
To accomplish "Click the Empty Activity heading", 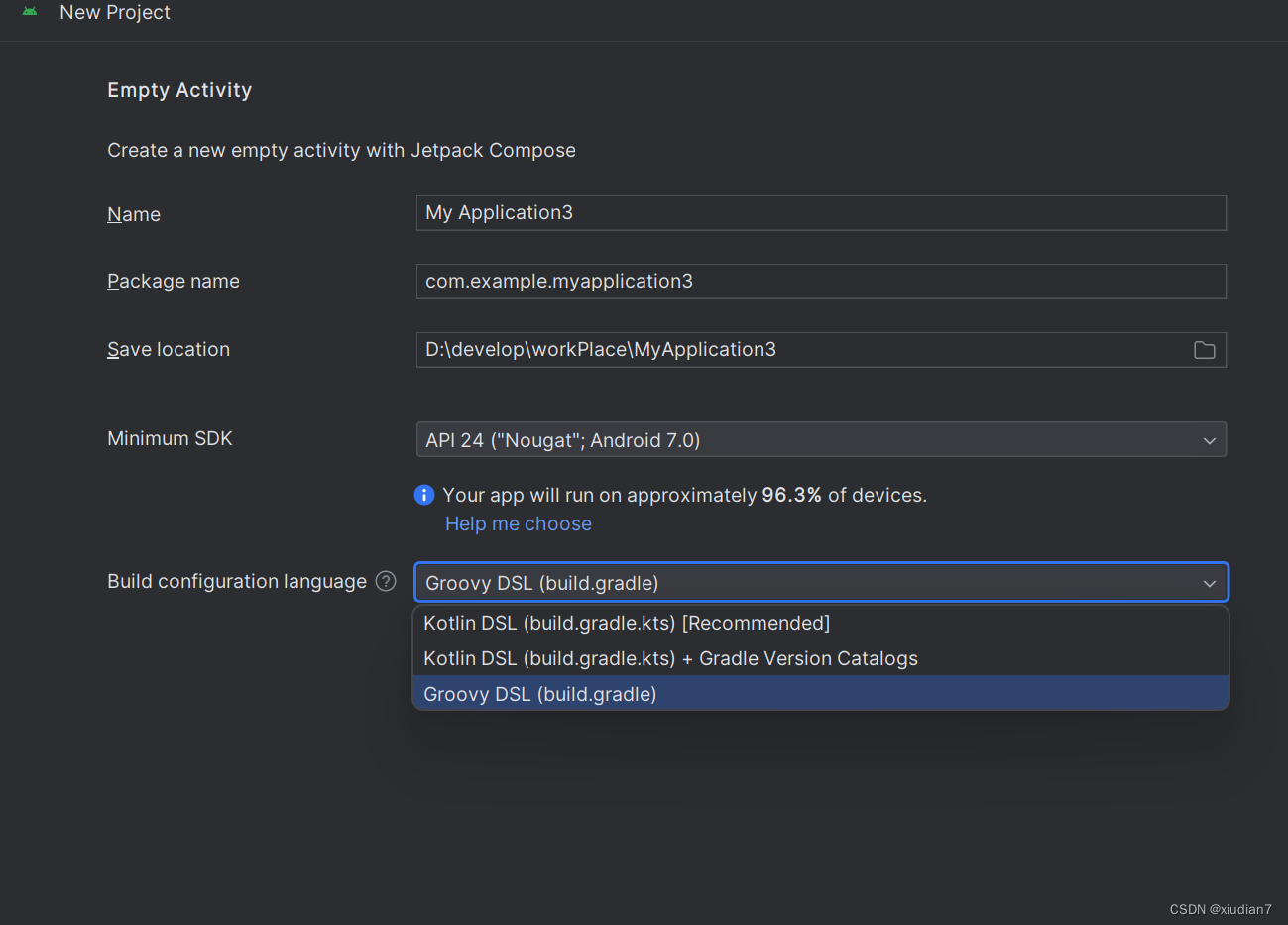I will (x=179, y=90).
